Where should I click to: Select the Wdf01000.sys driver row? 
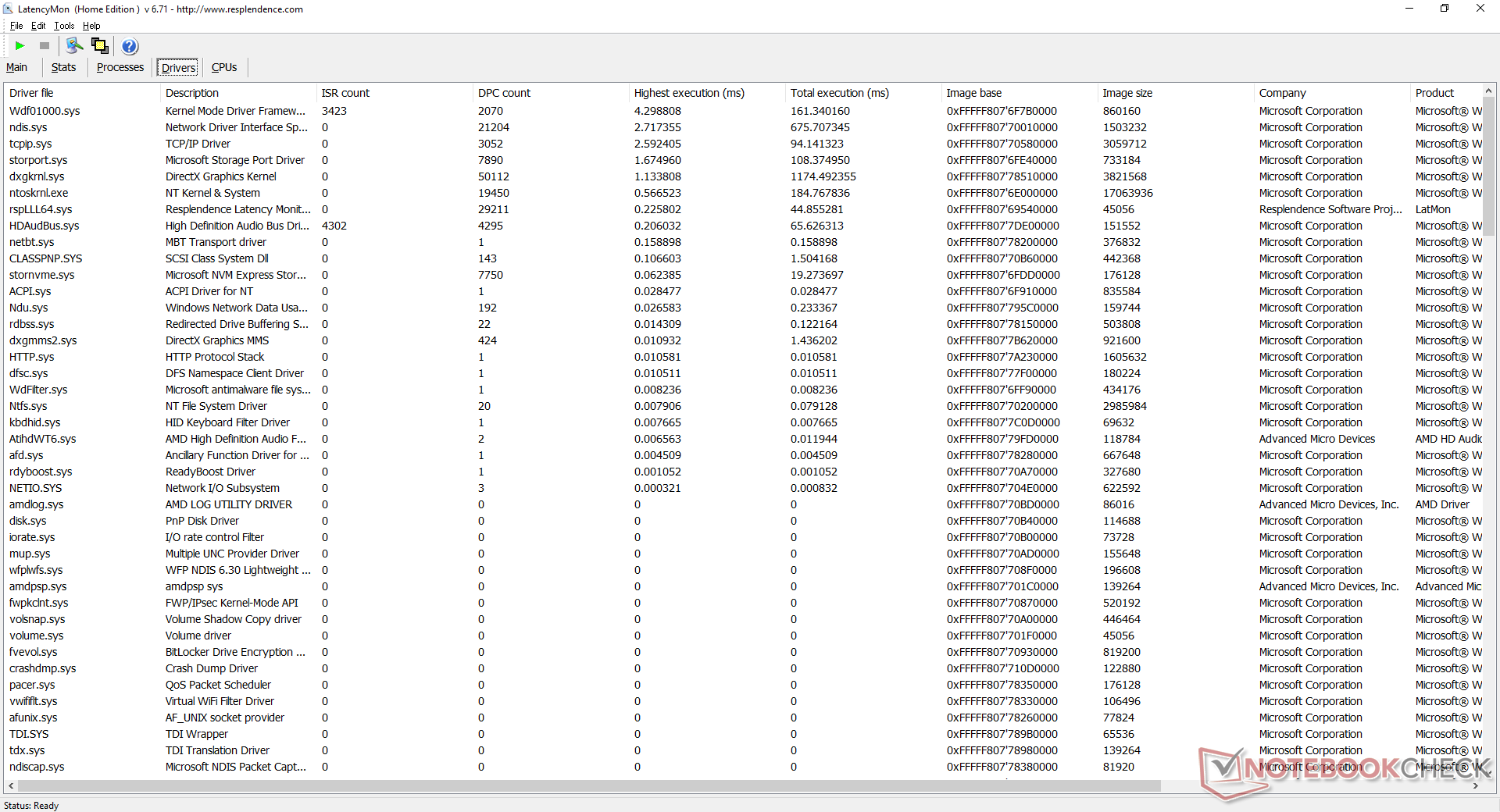point(743,111)
